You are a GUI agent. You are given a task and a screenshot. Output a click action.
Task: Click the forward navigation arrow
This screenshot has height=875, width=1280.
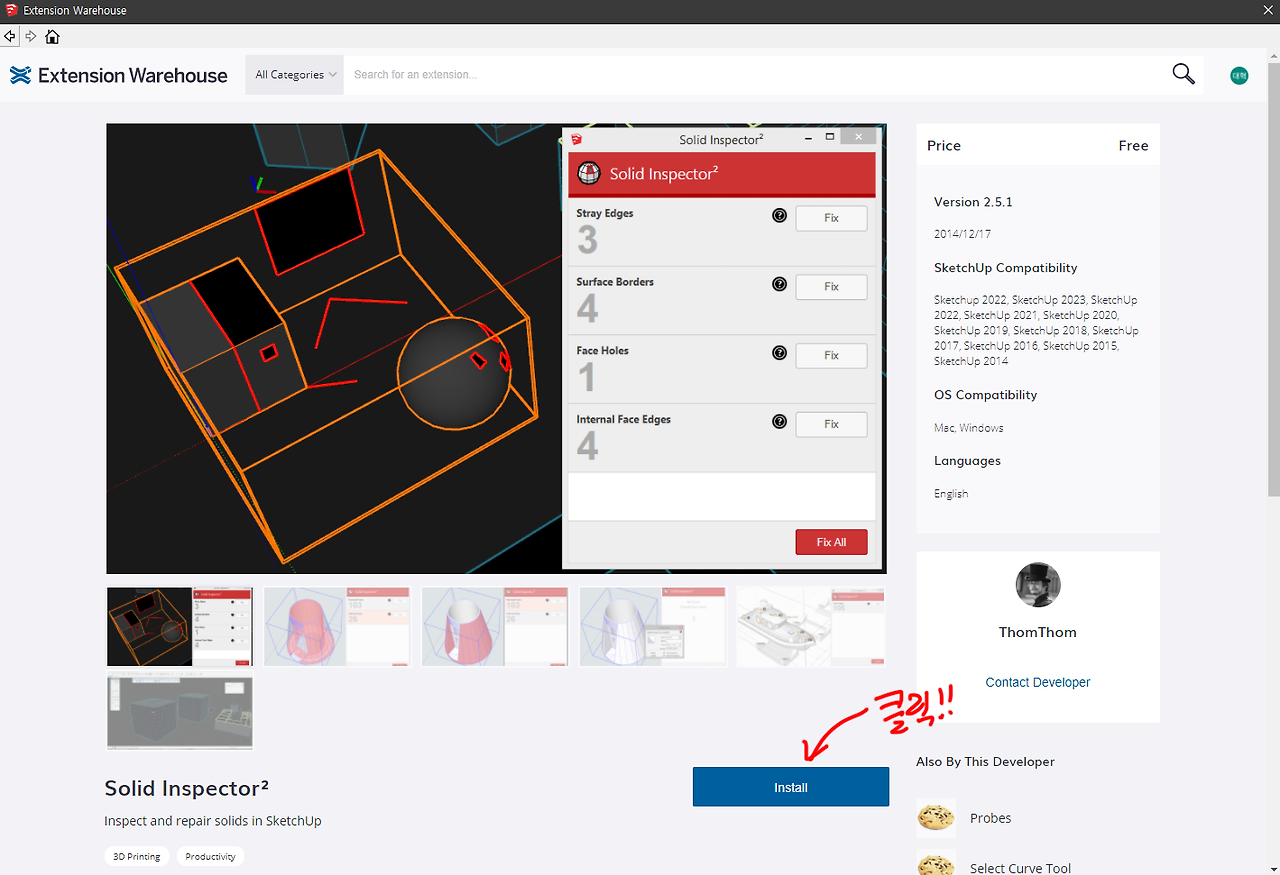tap(30, 36)
